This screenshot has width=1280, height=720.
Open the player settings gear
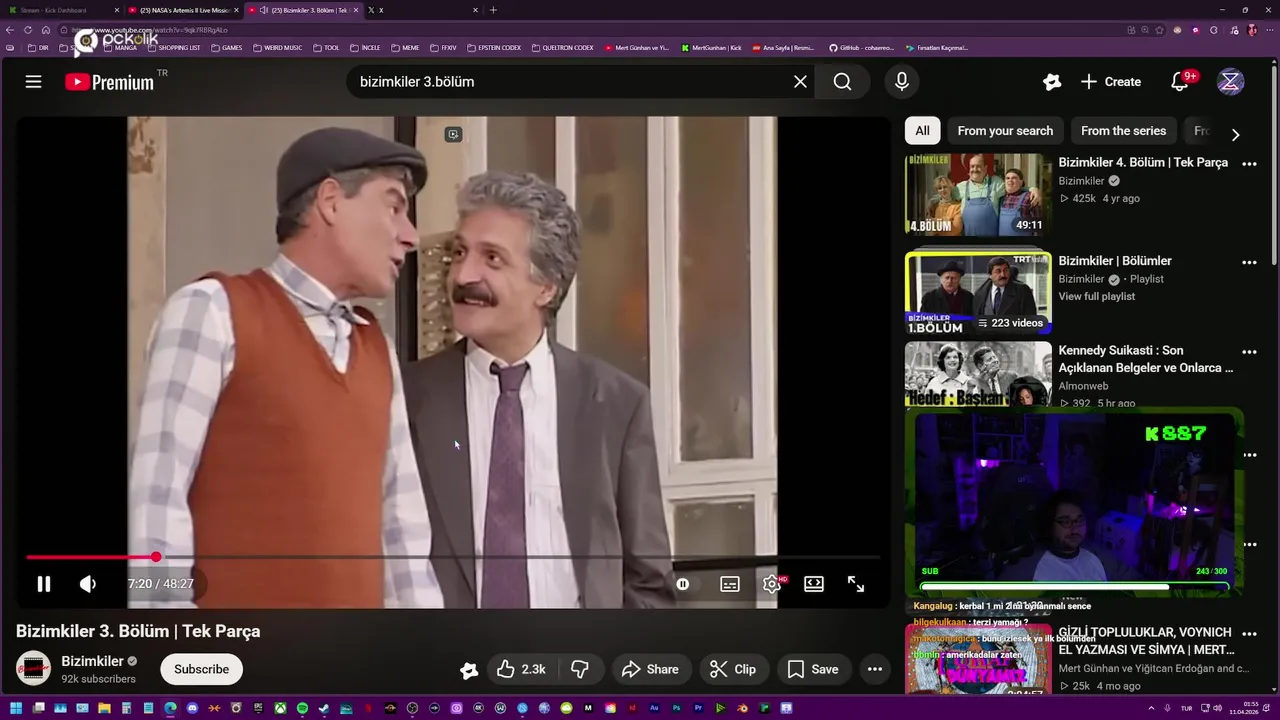pos(772,584)
